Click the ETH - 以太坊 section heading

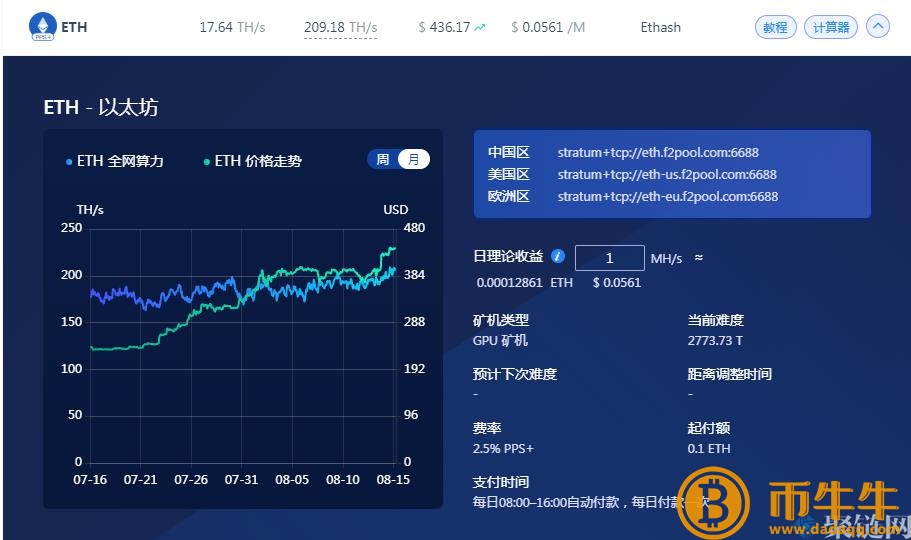click(x=101, y=108)
